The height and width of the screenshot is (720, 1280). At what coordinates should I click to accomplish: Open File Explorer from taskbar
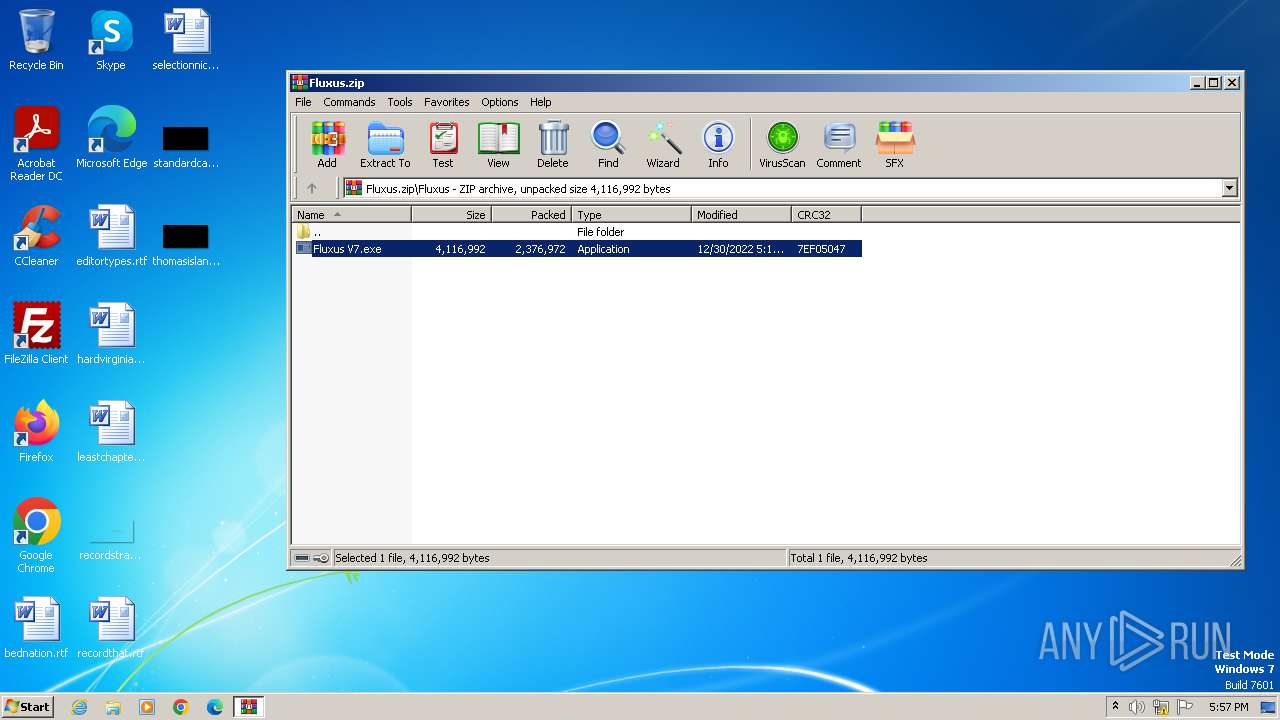[x=113, y=707]
